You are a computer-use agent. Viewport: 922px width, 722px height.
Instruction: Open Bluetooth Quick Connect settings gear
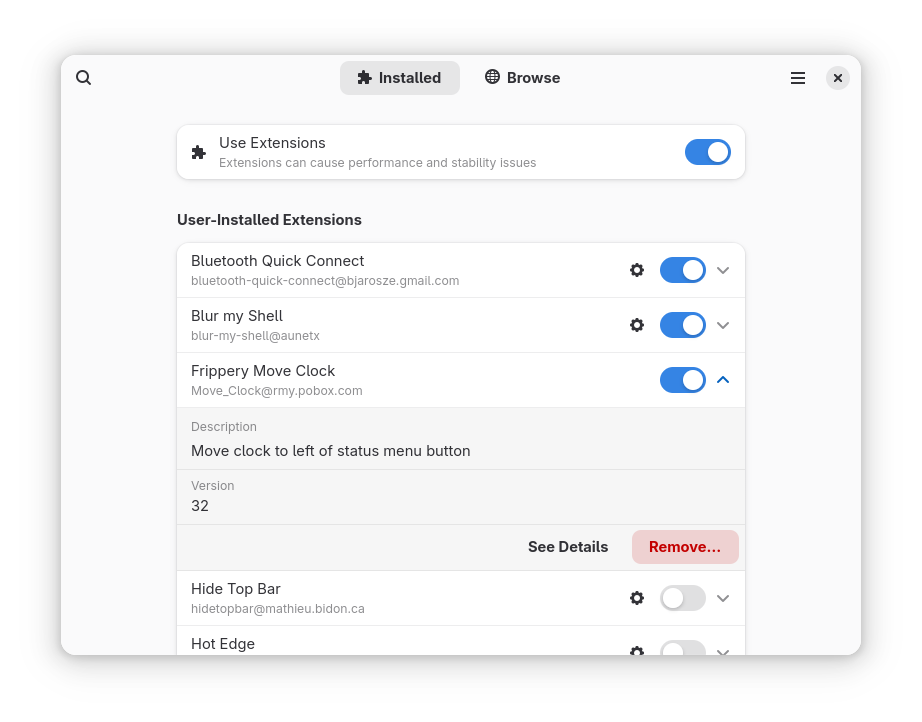(x=637, y=270)
